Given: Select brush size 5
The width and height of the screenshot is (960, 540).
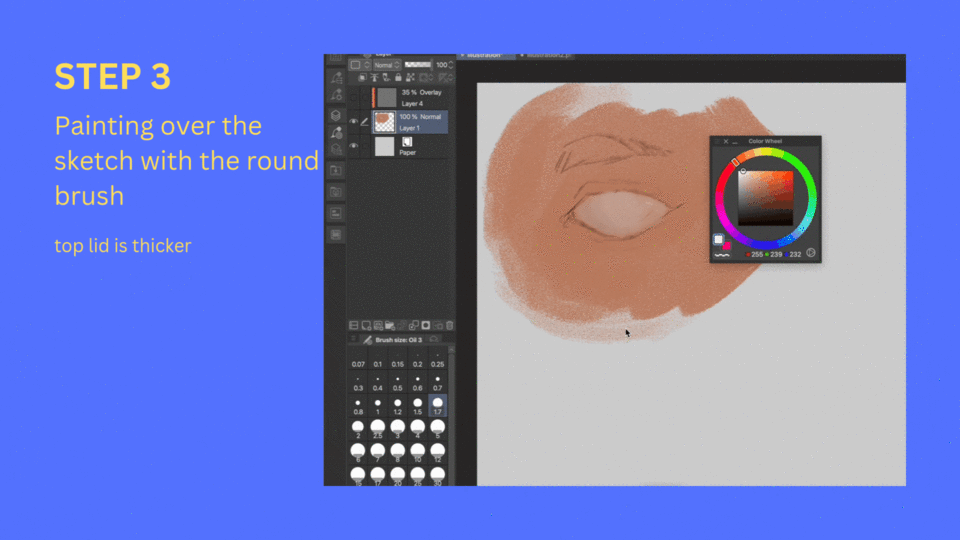Looking at the screenshot, I should [x=437, y=429].
